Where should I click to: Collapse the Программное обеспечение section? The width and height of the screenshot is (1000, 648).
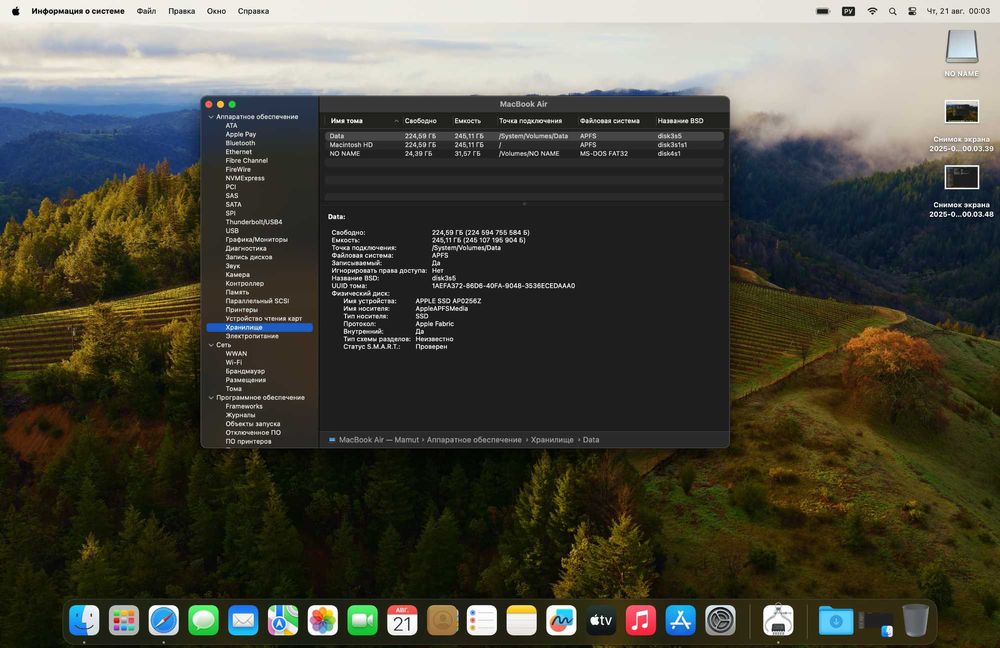pos(211,397)
